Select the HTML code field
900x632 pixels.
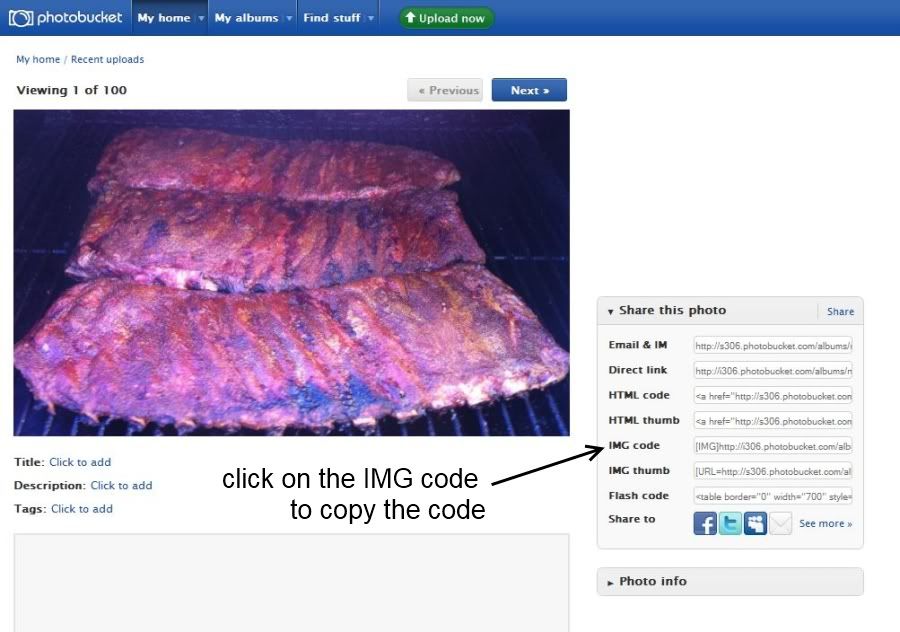point(773,396)
